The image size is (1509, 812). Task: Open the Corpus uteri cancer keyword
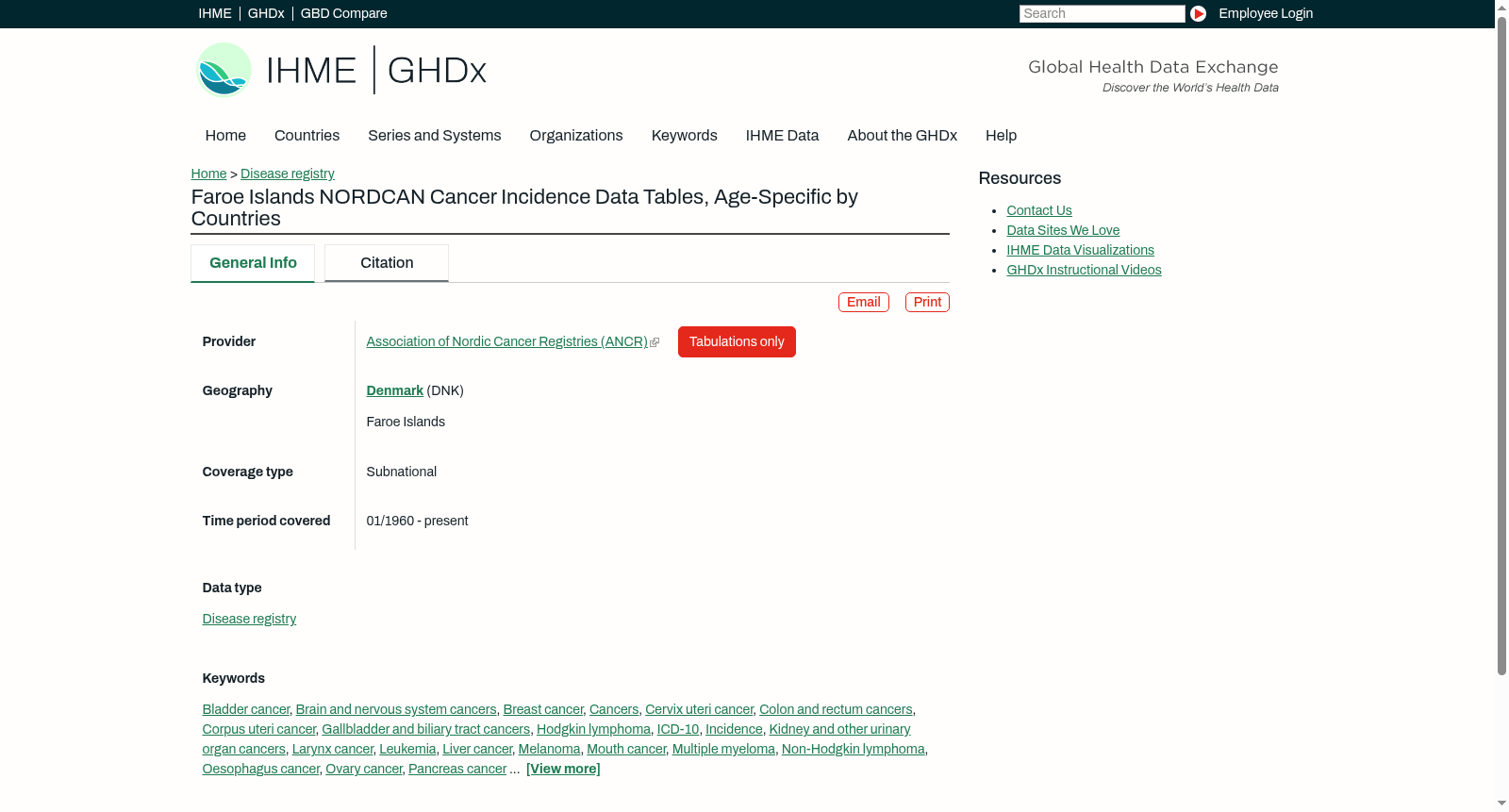tap(259, 729)
